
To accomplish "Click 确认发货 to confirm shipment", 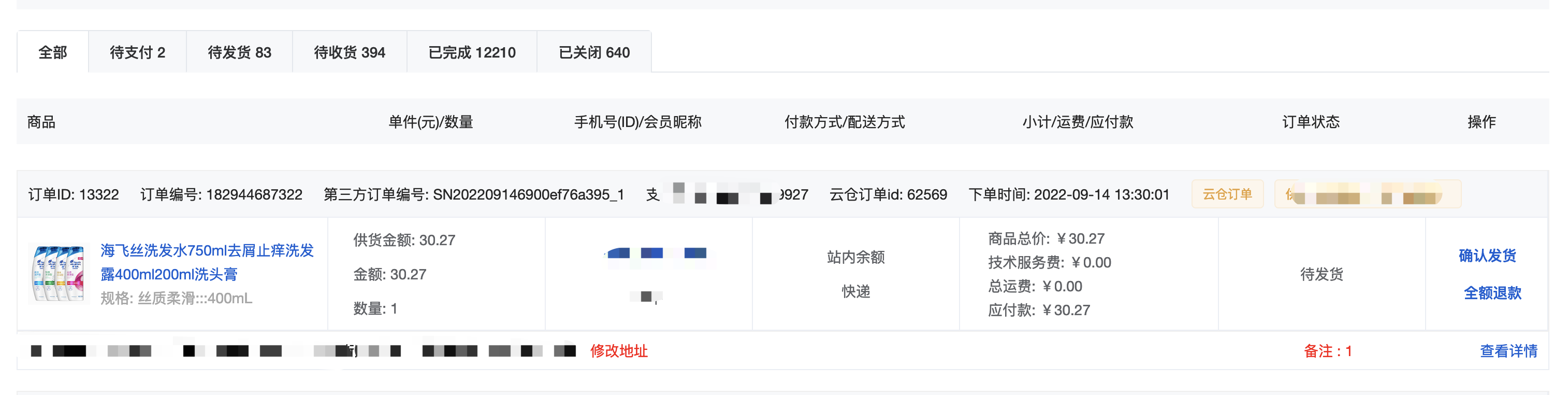I will pos(1487,256).
